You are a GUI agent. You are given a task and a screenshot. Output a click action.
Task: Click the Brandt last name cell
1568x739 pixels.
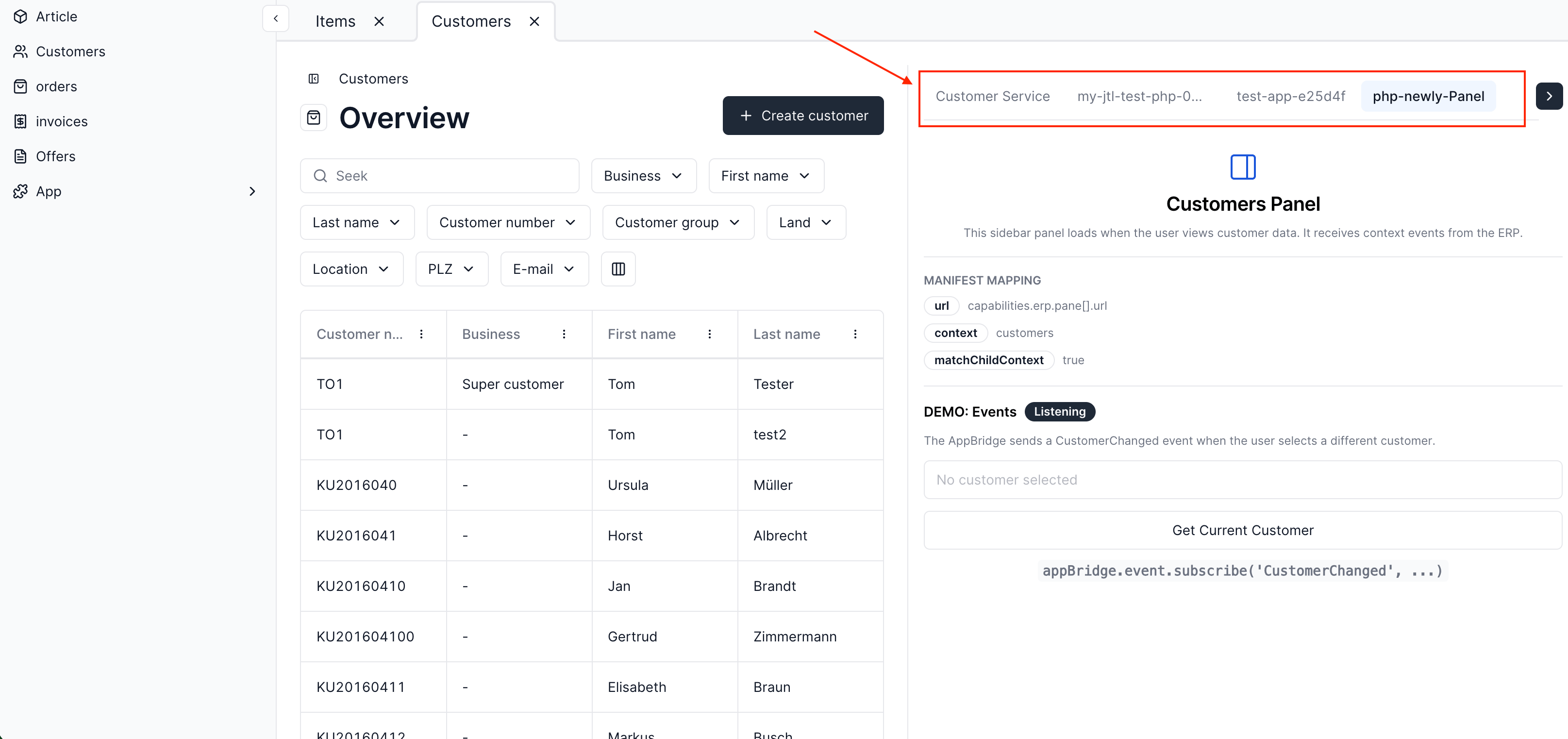click(810, 586)
